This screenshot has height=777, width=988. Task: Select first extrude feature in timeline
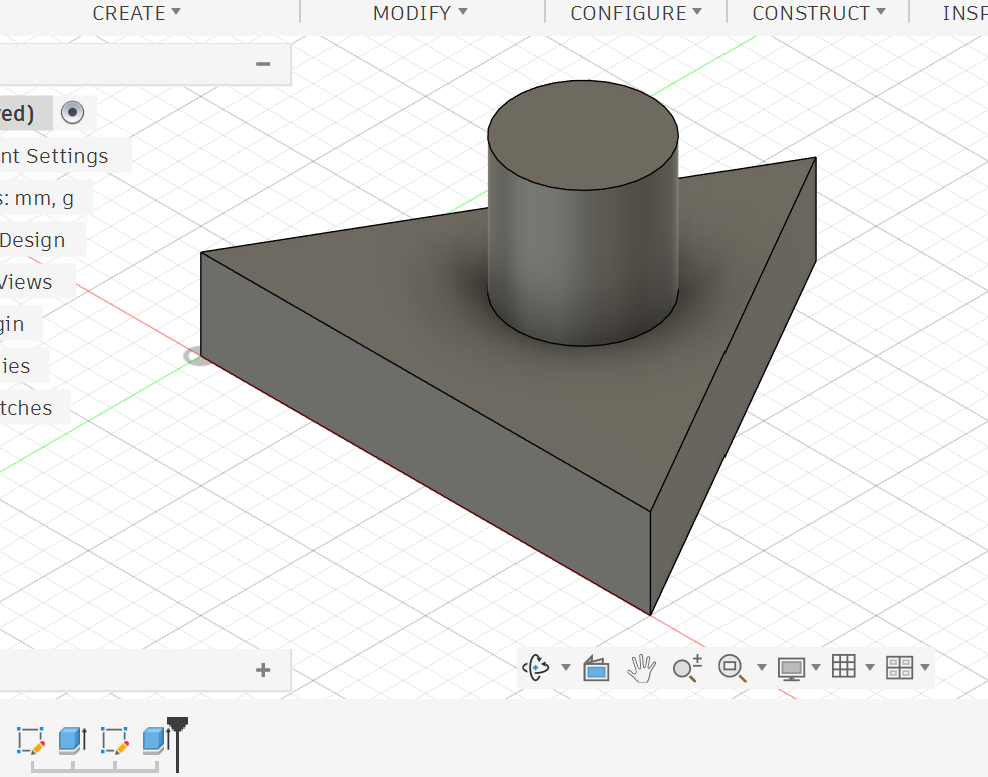(x=72, y=740)
